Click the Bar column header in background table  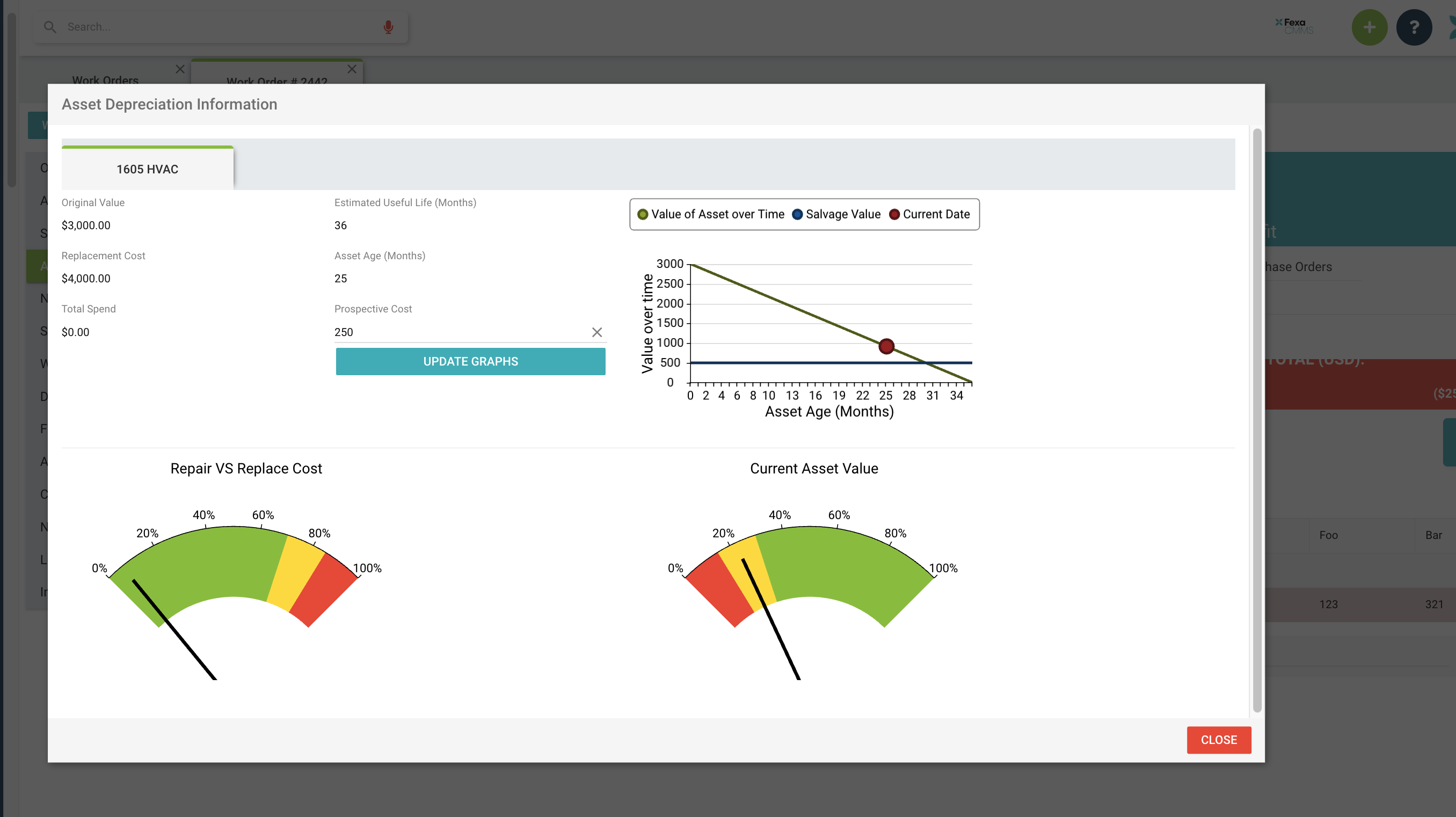coord(1433,535)
